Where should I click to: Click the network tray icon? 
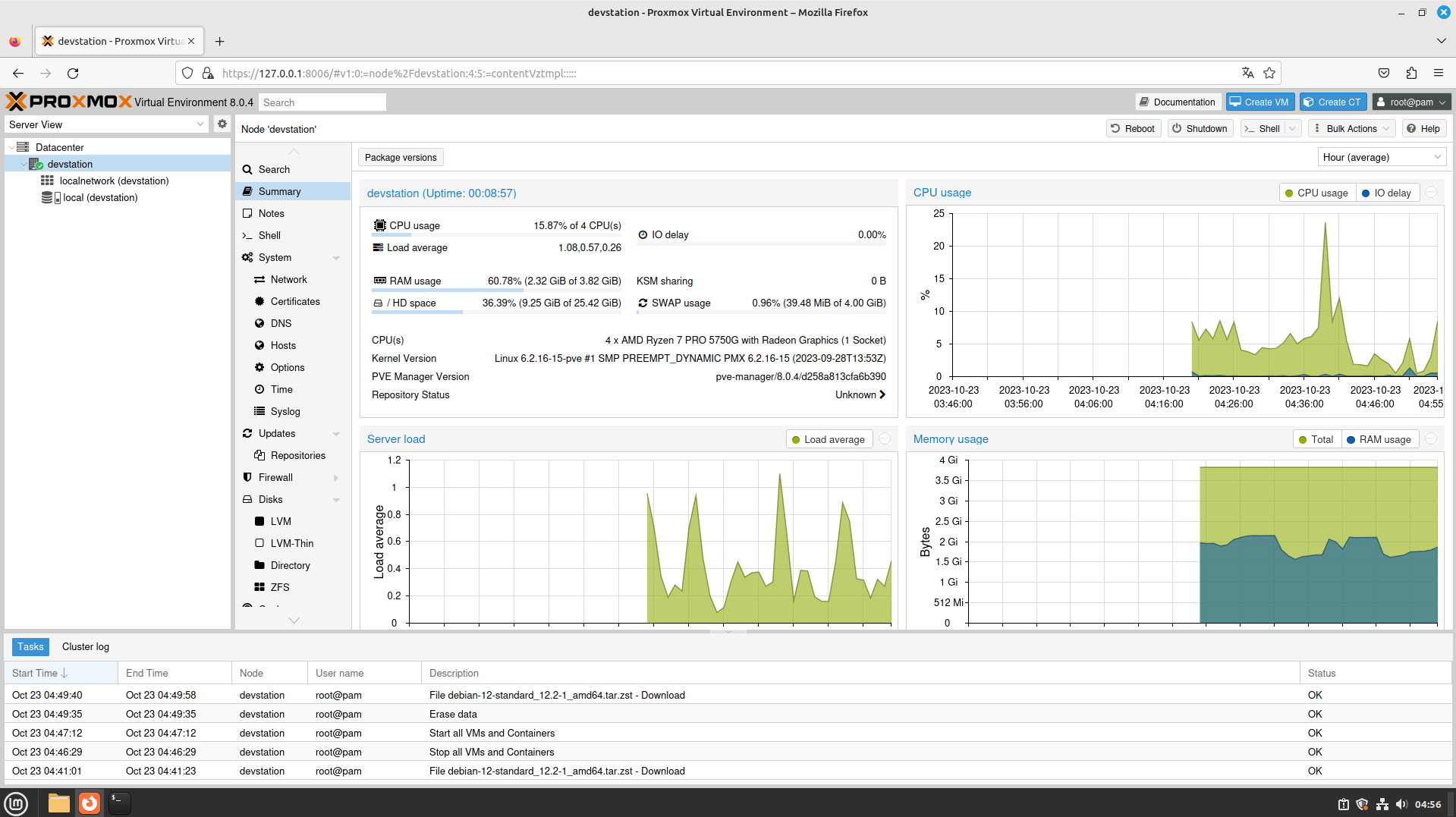coord(1382,804)
